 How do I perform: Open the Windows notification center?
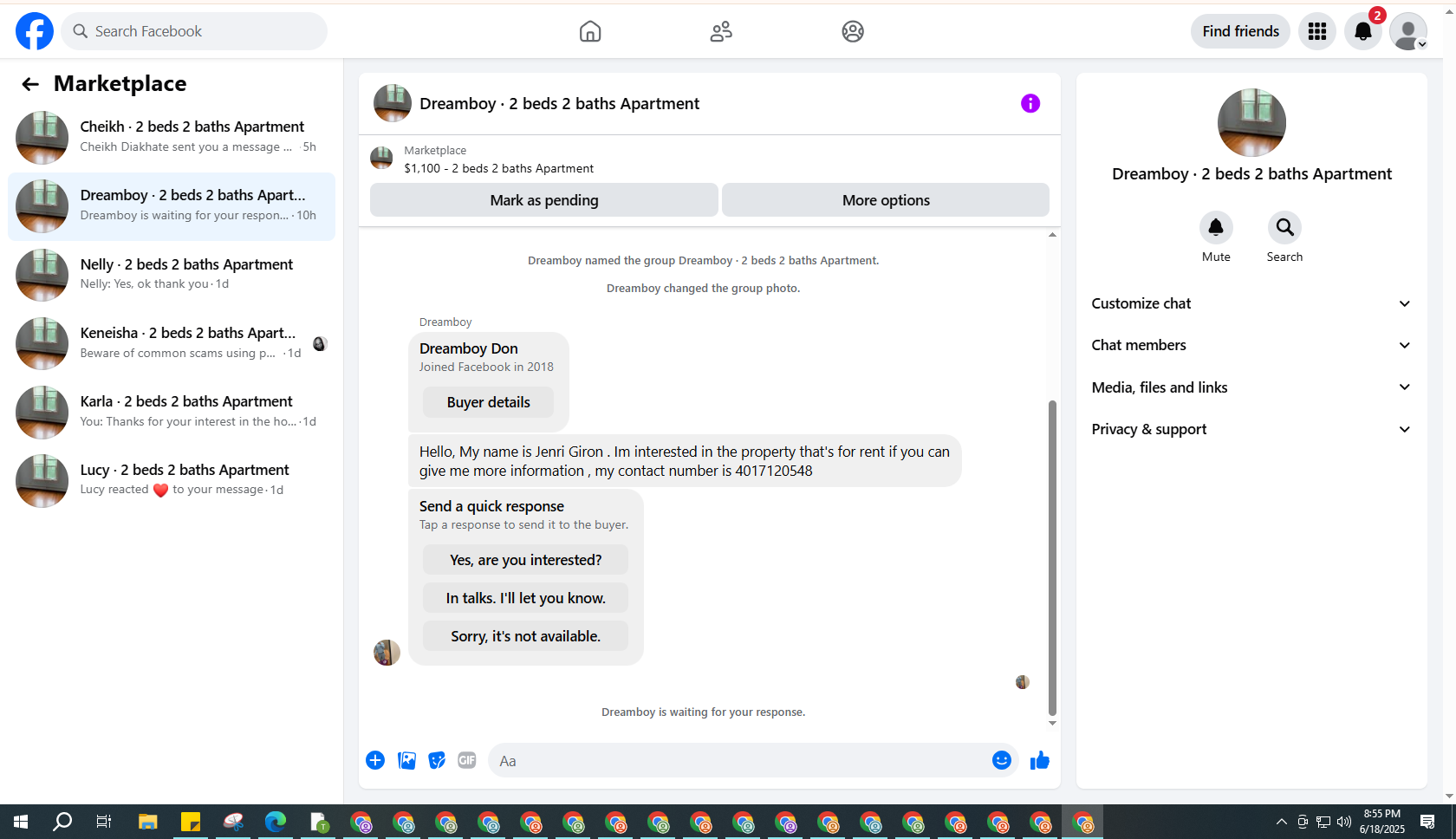pos(1427,822)
